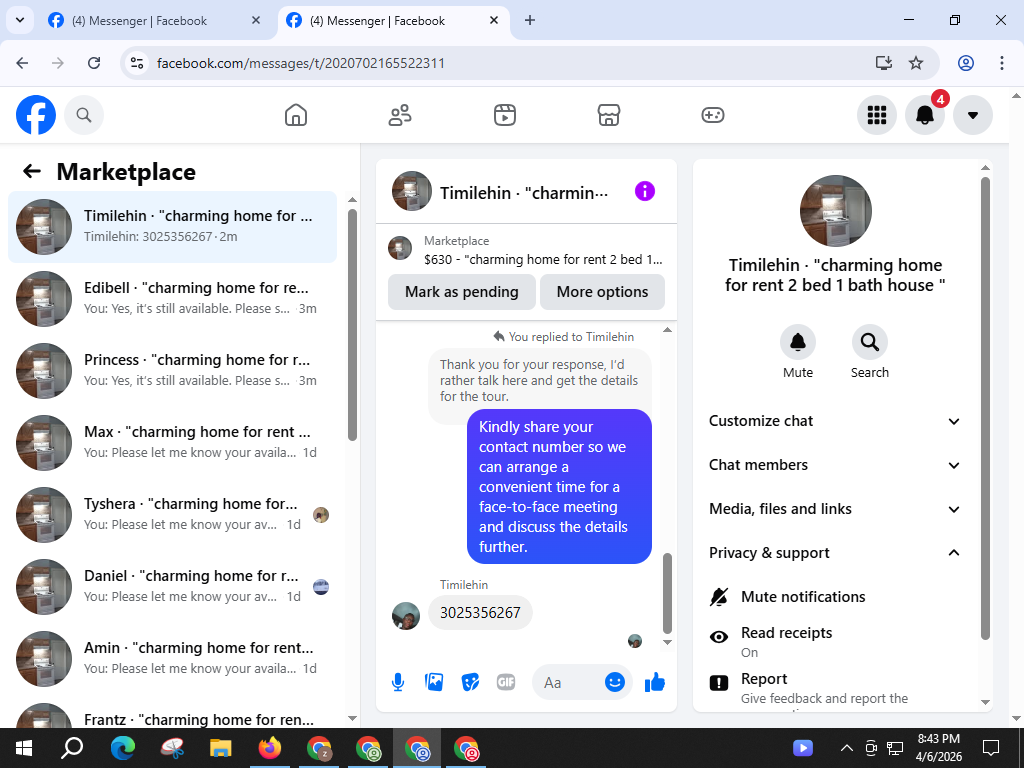Expand Chat members section
The image size is (1024, 768).
[x=835, y=465]
